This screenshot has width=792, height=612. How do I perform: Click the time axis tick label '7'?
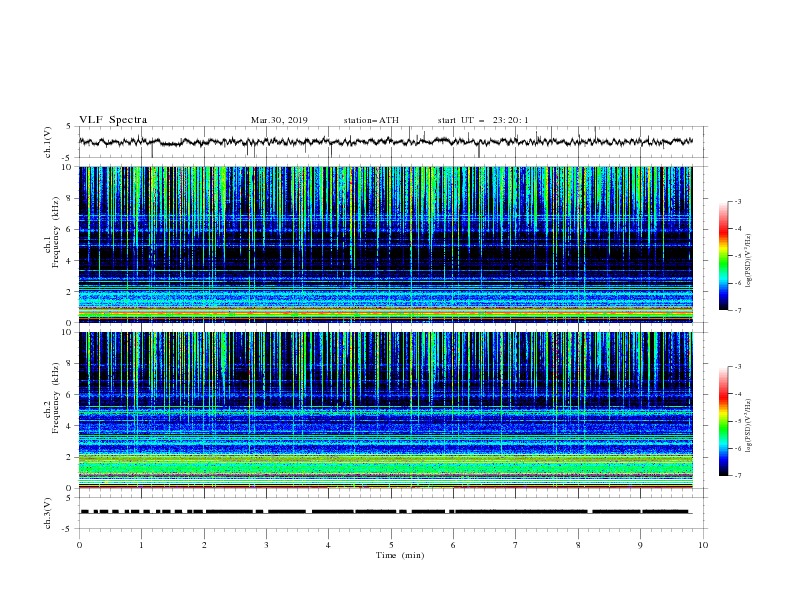(x=516, y=545)
